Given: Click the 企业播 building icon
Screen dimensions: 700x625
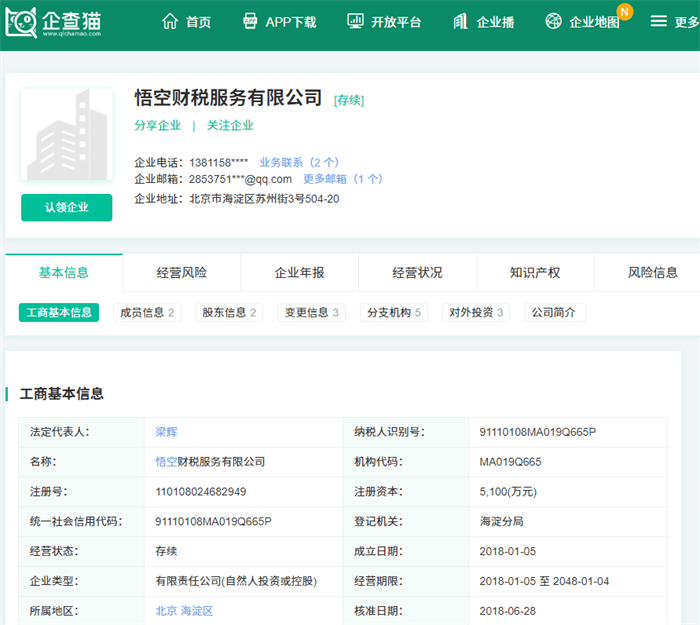Looking at the screenshot, I should (x=460, y=21).
